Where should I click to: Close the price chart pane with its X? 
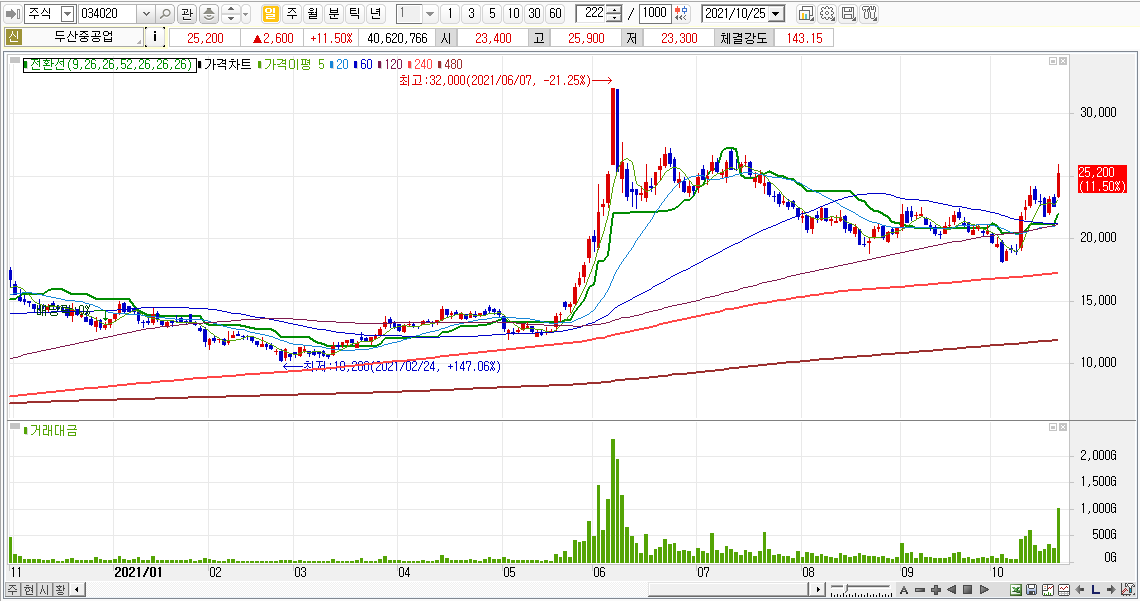[1063, 61]
